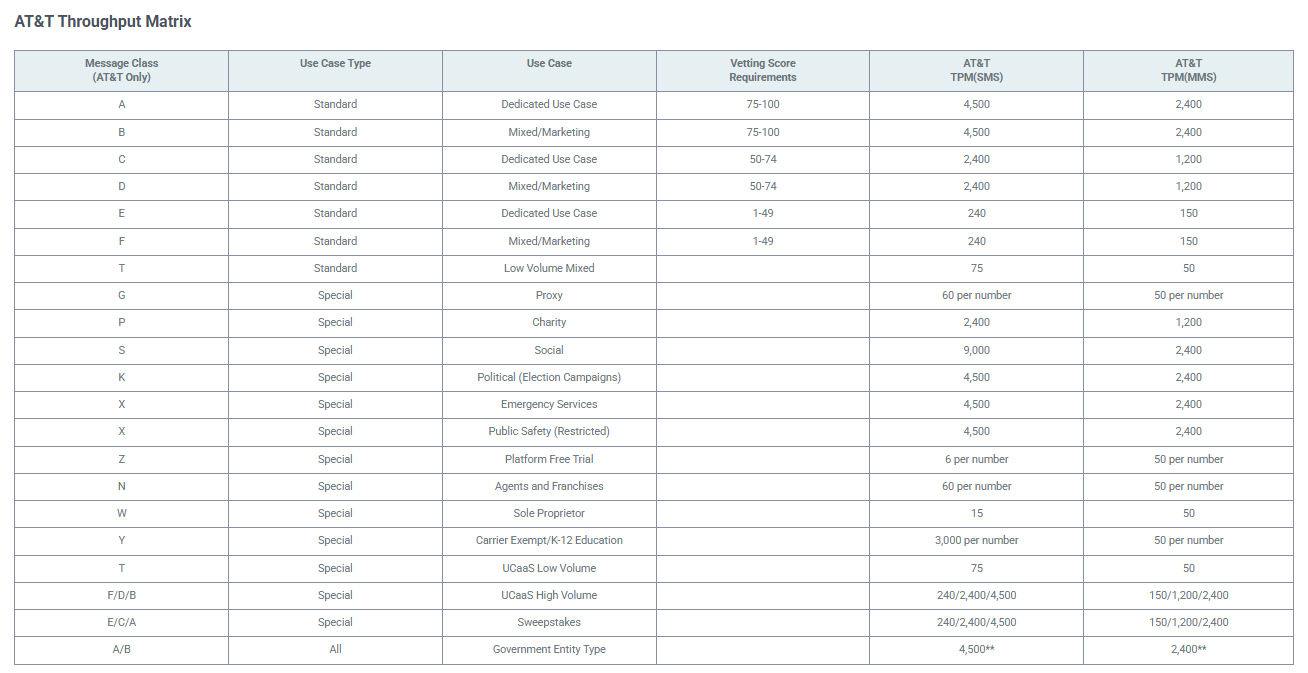The image size is (1308, 673).
Task: Select the Low Volume Mixed cell
Action: (549, 268)
